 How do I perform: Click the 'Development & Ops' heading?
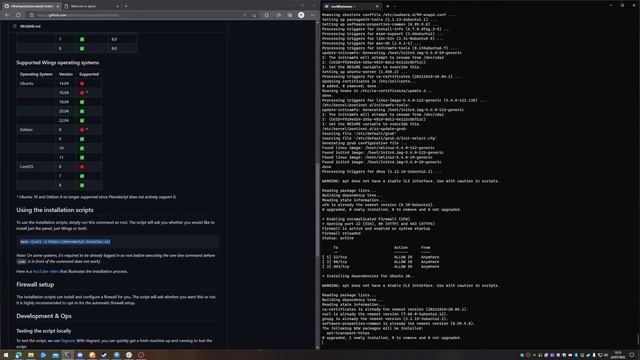tap(44, 316)
